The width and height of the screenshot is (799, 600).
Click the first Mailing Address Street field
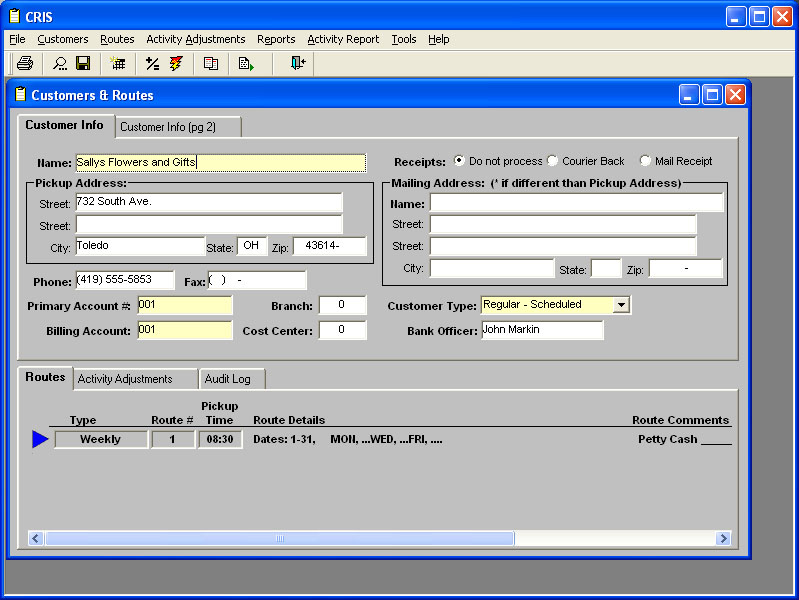point(563,224)
